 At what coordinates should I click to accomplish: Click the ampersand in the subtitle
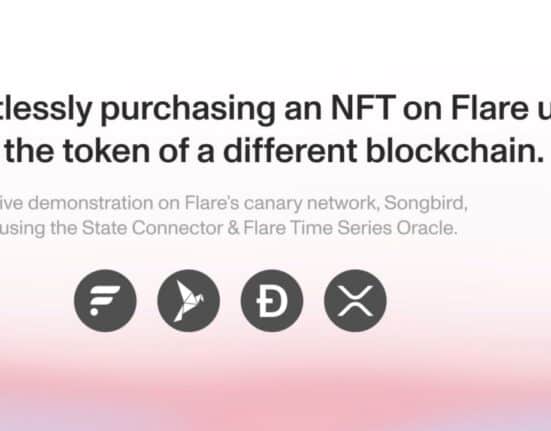233,228
